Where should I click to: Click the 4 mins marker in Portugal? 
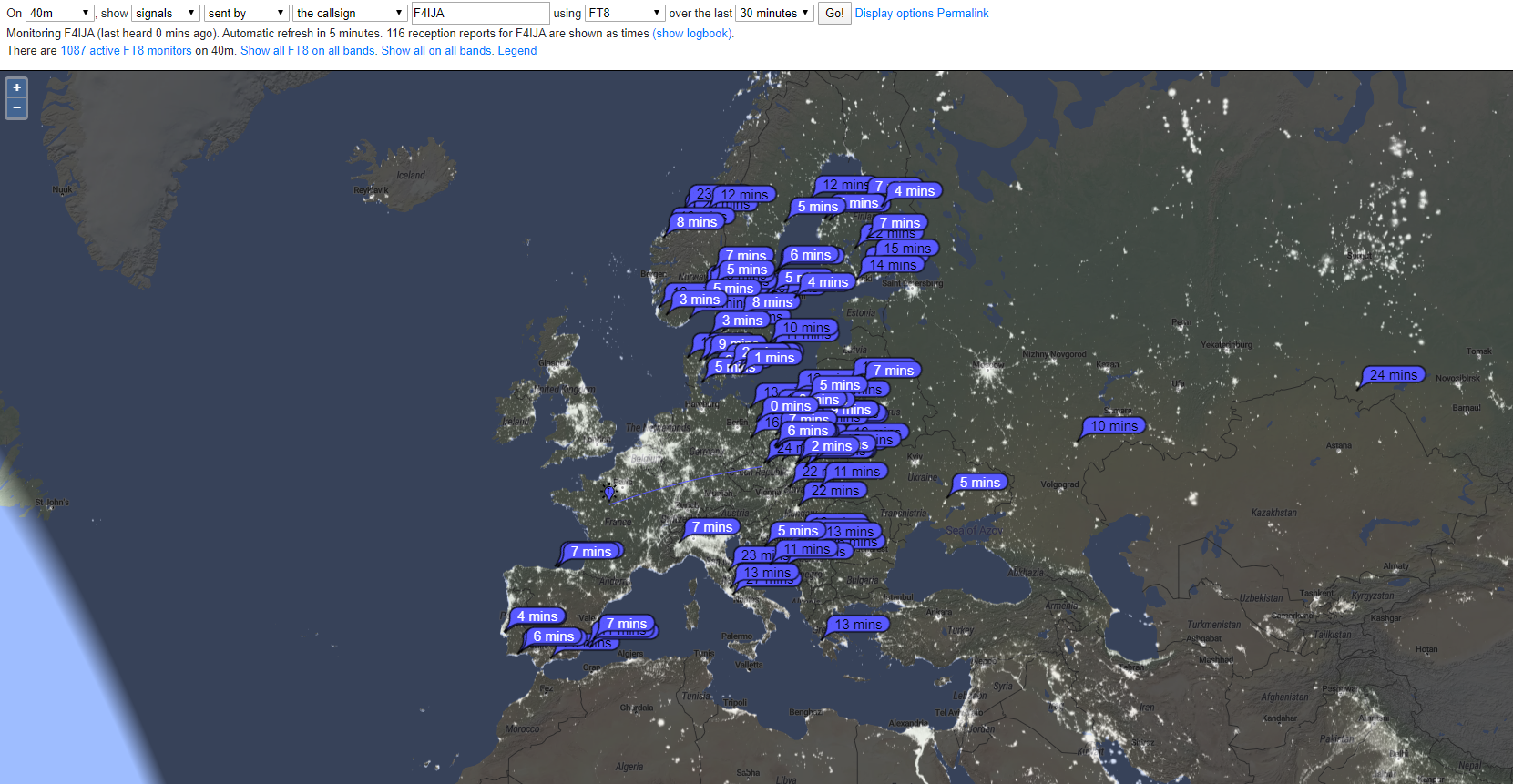coord(537,616)
